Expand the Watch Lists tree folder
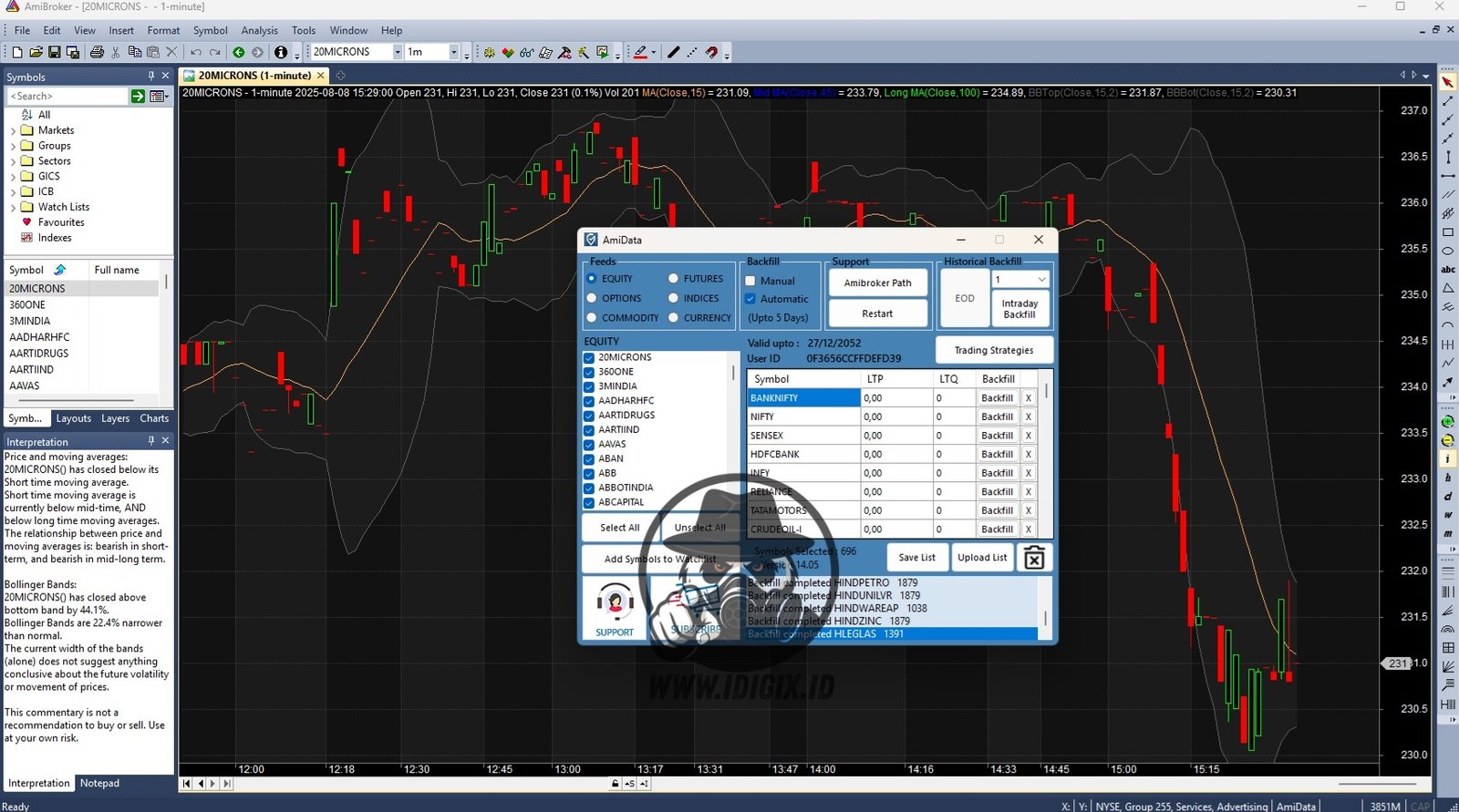 point(13,207)
